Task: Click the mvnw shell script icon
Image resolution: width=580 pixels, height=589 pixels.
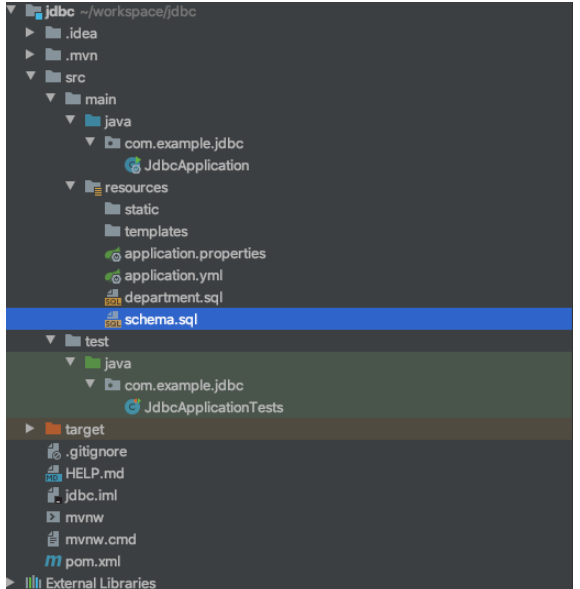Action: (53, 517)
